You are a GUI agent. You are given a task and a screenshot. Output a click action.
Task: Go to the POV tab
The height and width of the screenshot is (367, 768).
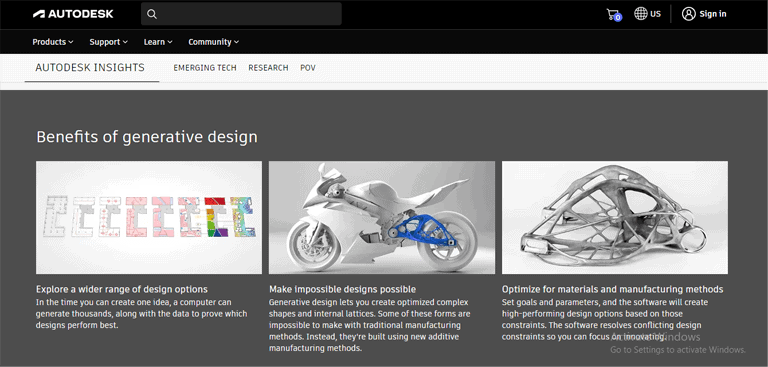pos(308,68)
